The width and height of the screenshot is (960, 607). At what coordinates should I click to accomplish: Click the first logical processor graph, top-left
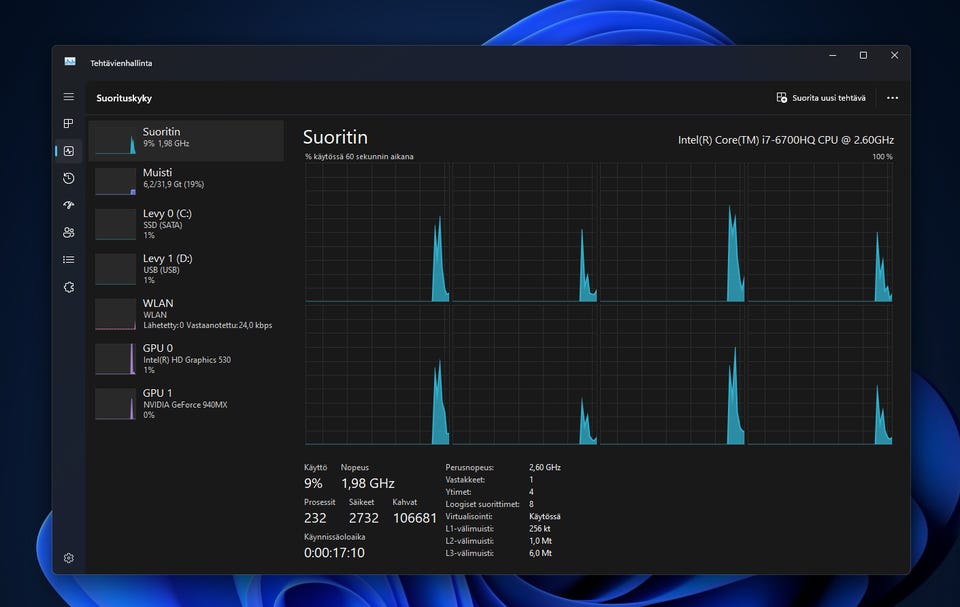click(377, 233)
